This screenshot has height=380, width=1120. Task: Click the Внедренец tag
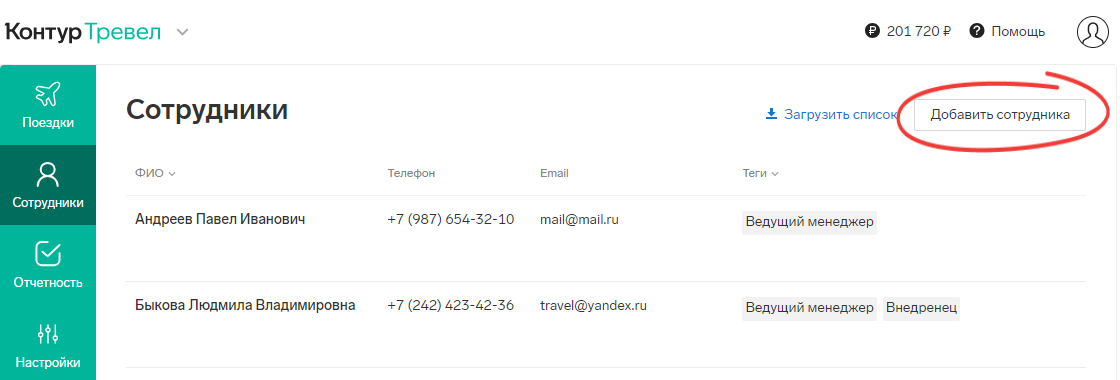pyautogui.click(x=921, y=308)
